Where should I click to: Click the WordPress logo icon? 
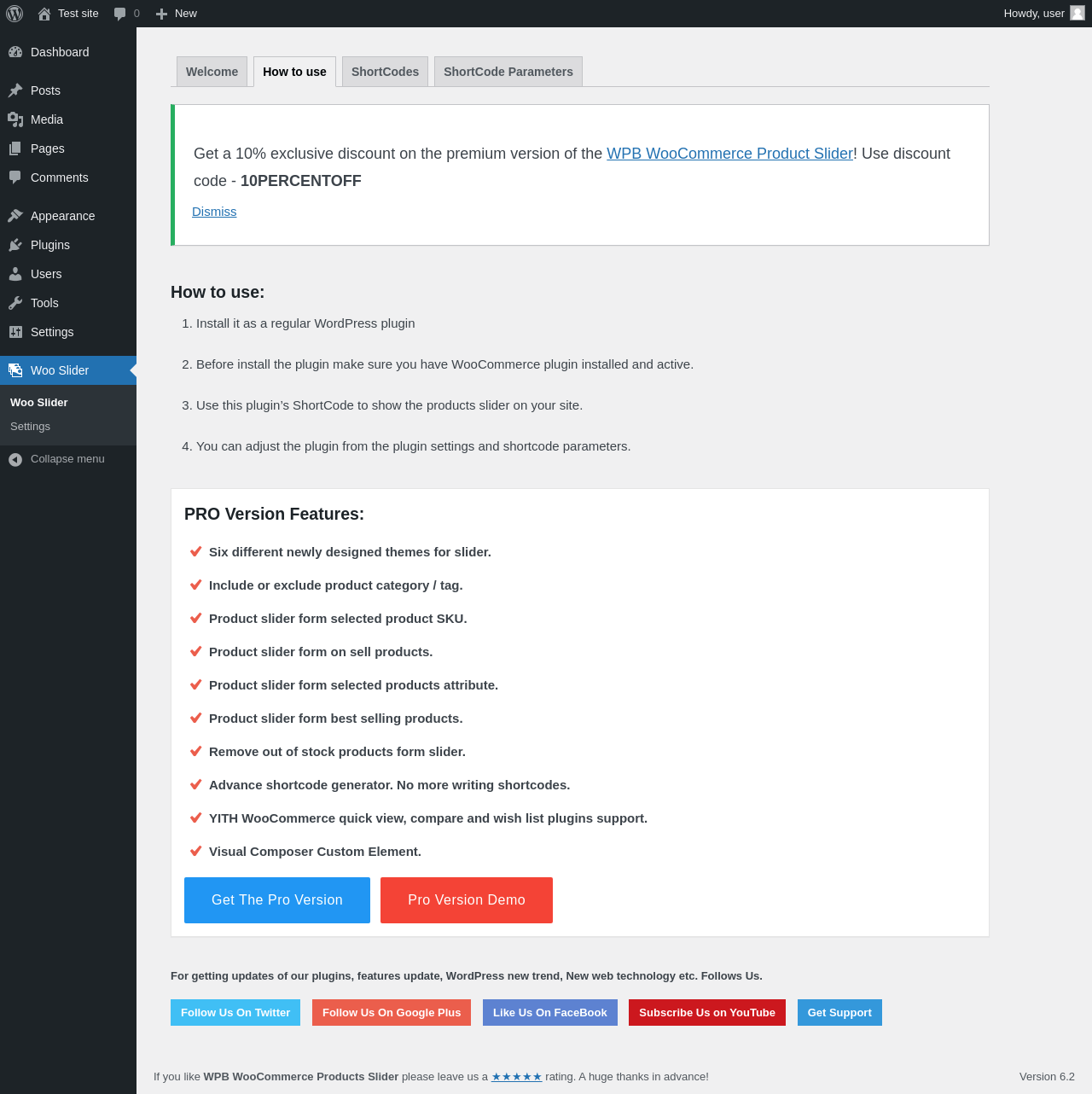point(15,14)
